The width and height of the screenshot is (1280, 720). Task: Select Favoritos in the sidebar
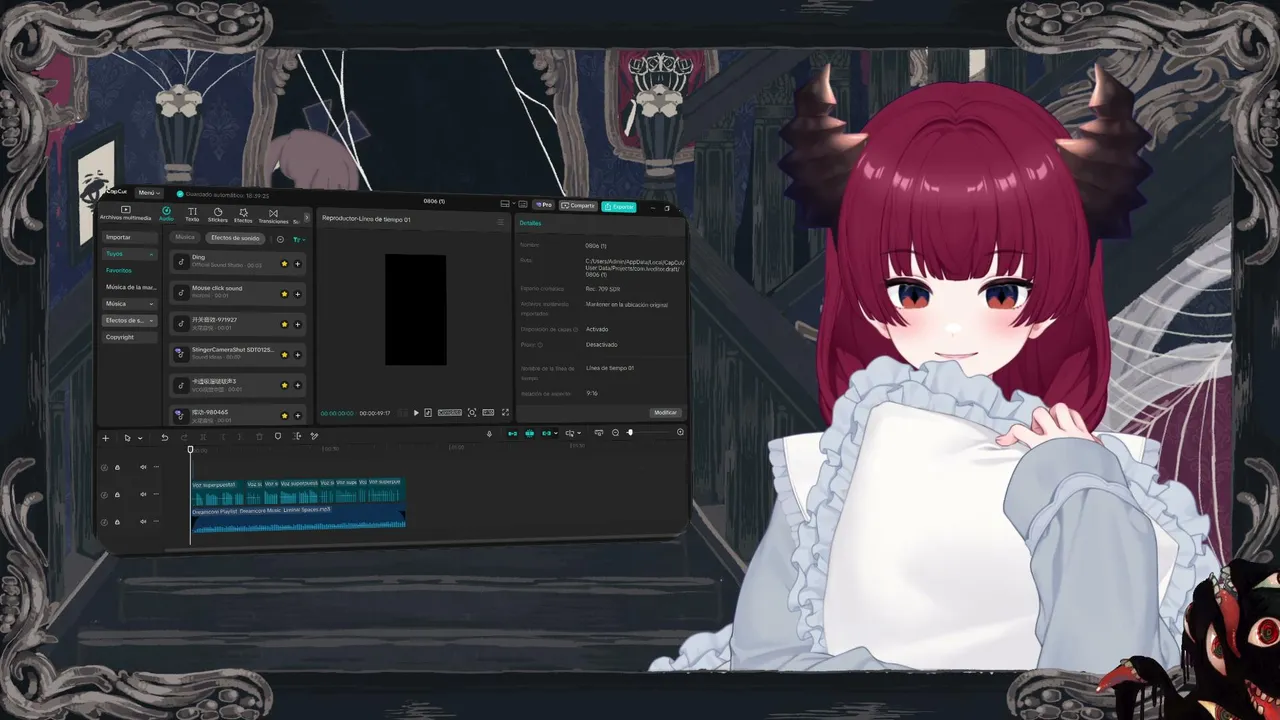[119, 270]
